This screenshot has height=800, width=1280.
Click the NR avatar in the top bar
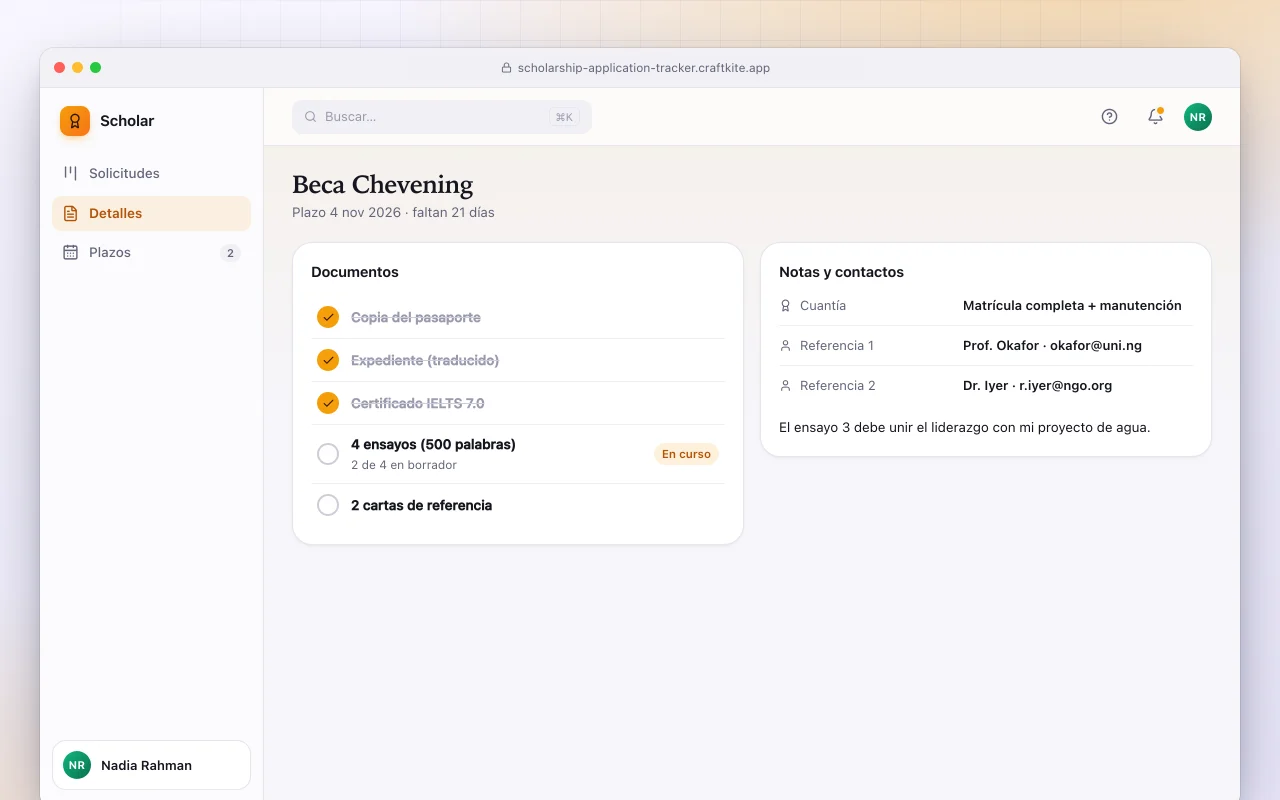(1198, 117)
